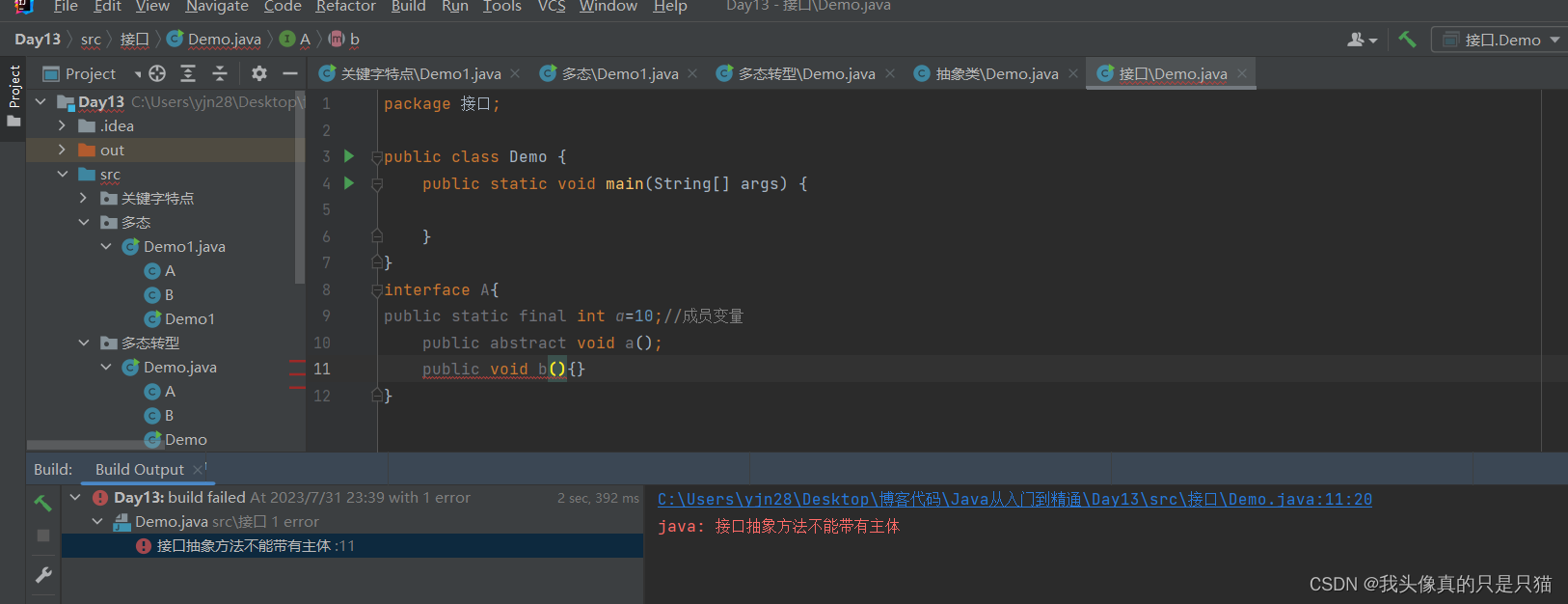The image size is (1568, 604).
Task: Switch to 多态\Demo1.java tab
Action: coord(620,73)
